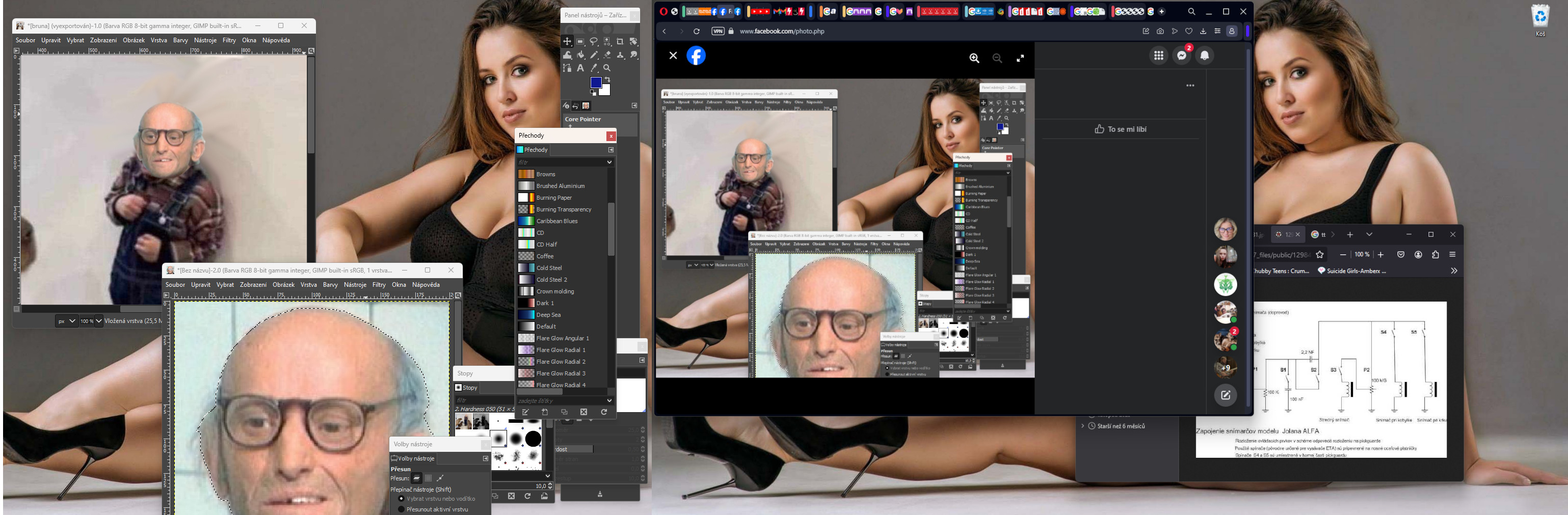Viewport: 1568px width, 515px height.
Task: Click duplicate gradient icon in Přechody panel
Action: coord(564,412)
